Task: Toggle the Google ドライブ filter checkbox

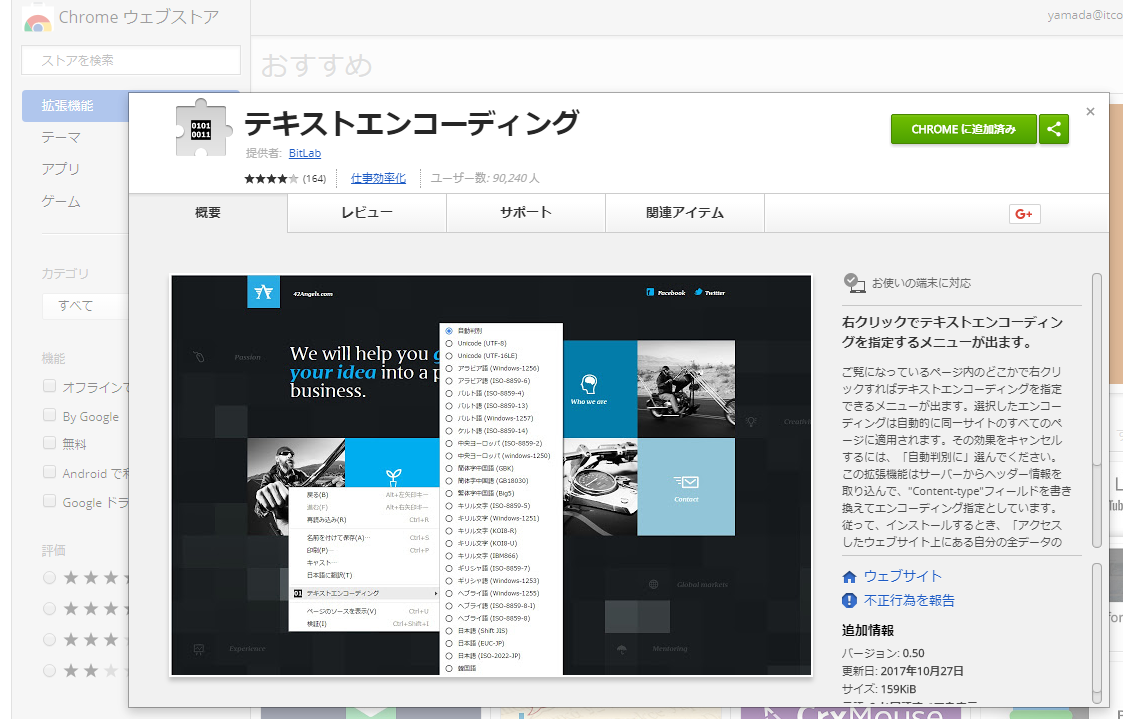Action: pyautogui.click(x=49, y=501)
